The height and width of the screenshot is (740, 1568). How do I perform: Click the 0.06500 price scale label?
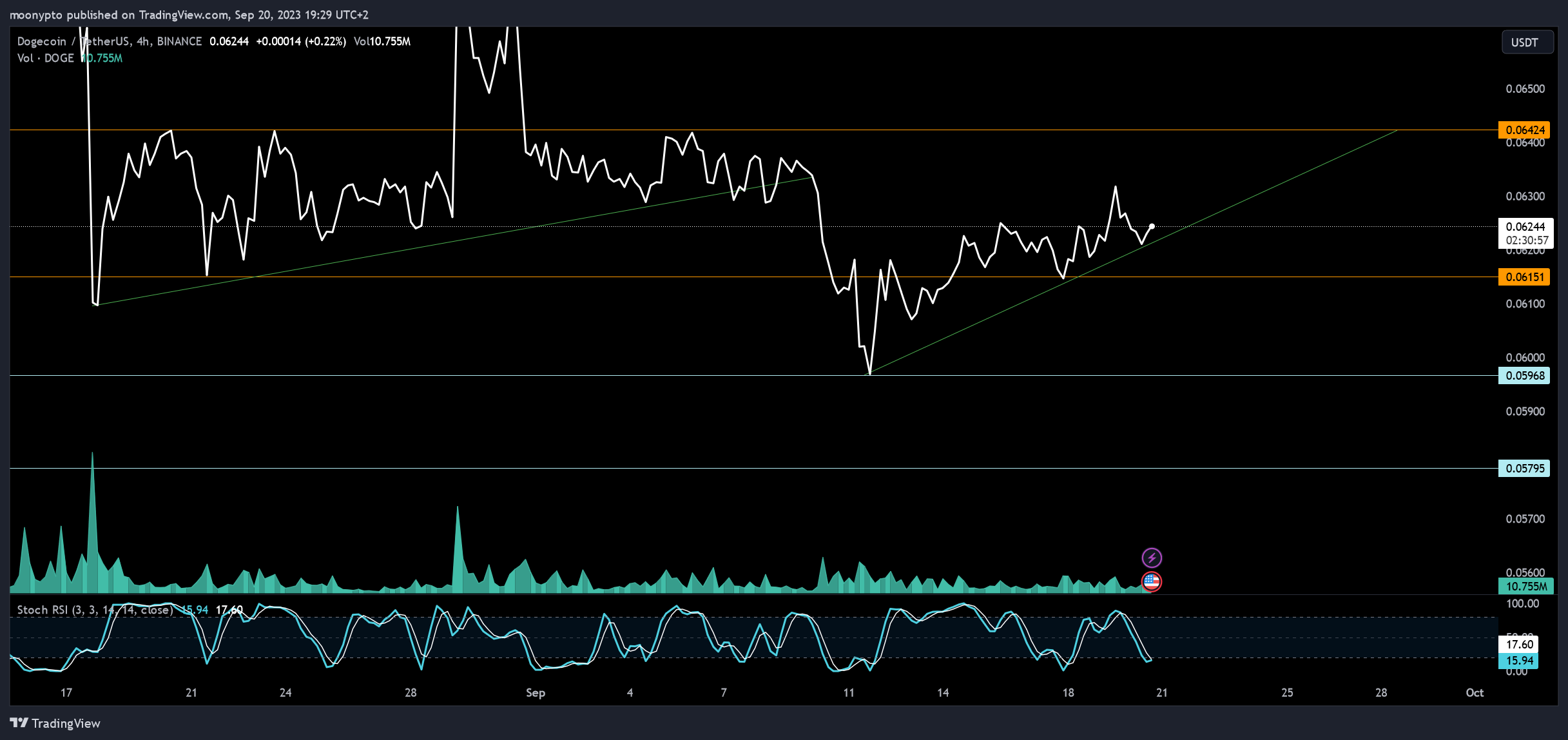(1525, 89)
